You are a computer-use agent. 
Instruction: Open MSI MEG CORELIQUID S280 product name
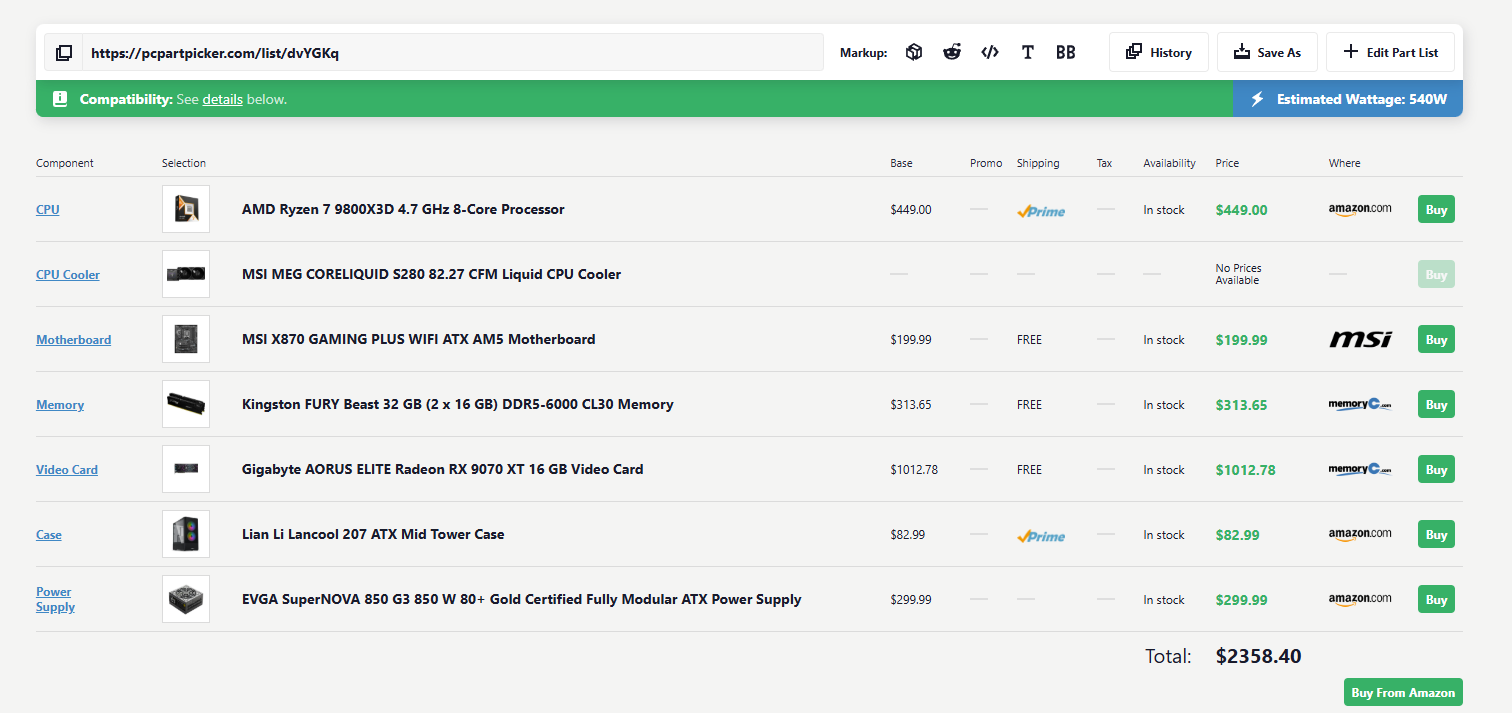coord(431,274)
